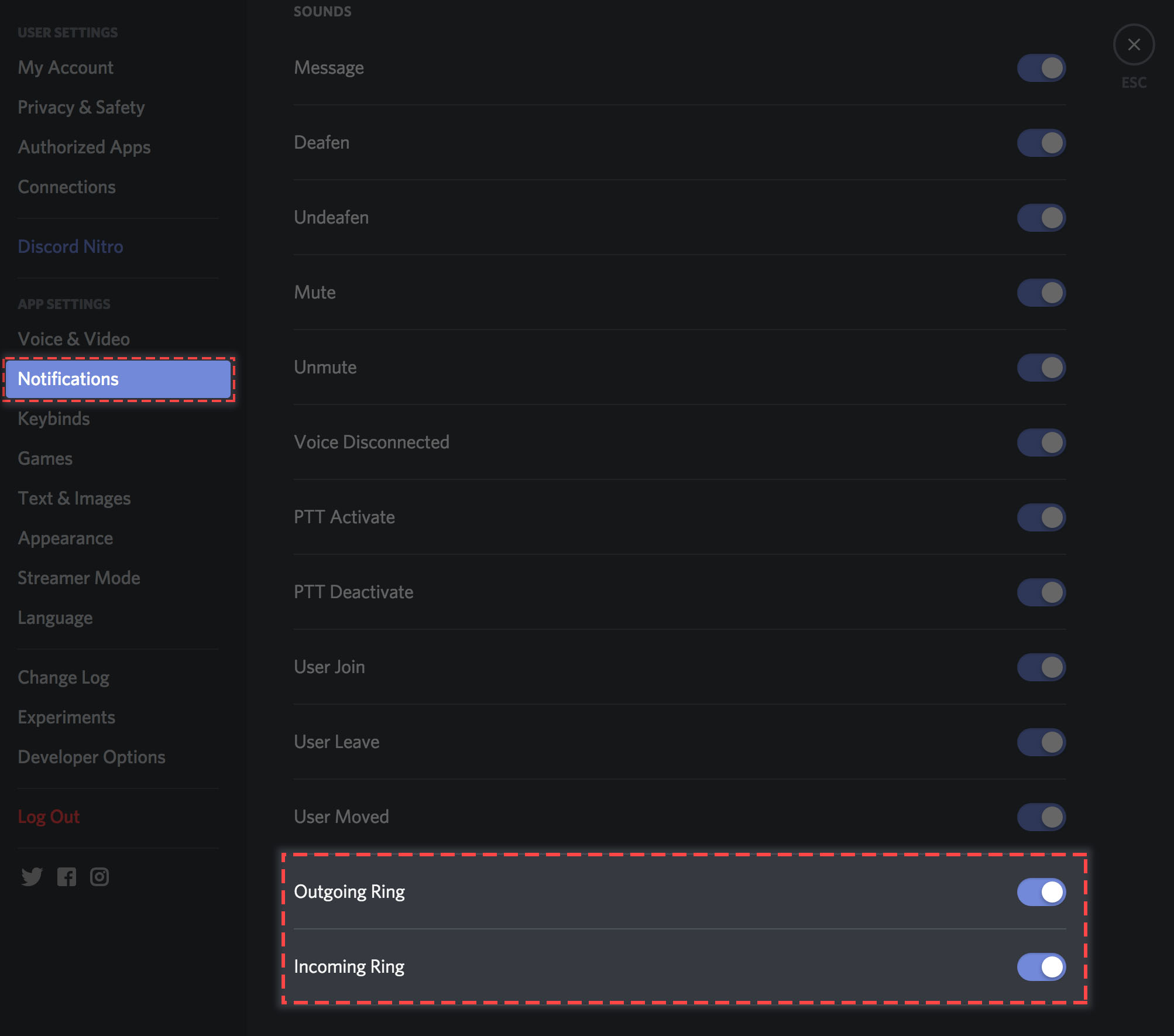
Task: Navigate to Authorized Apps settings
Action: (x=84, y=146)
